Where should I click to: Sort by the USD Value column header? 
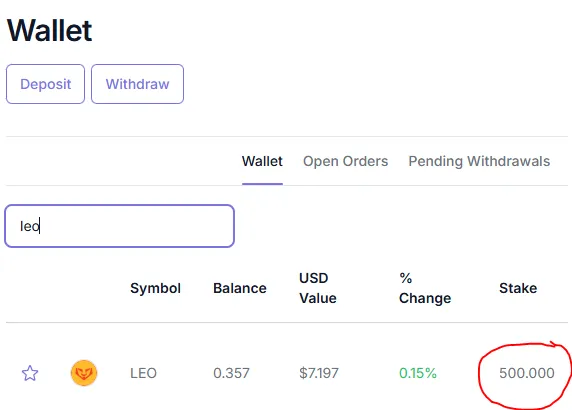coord(318,288)
